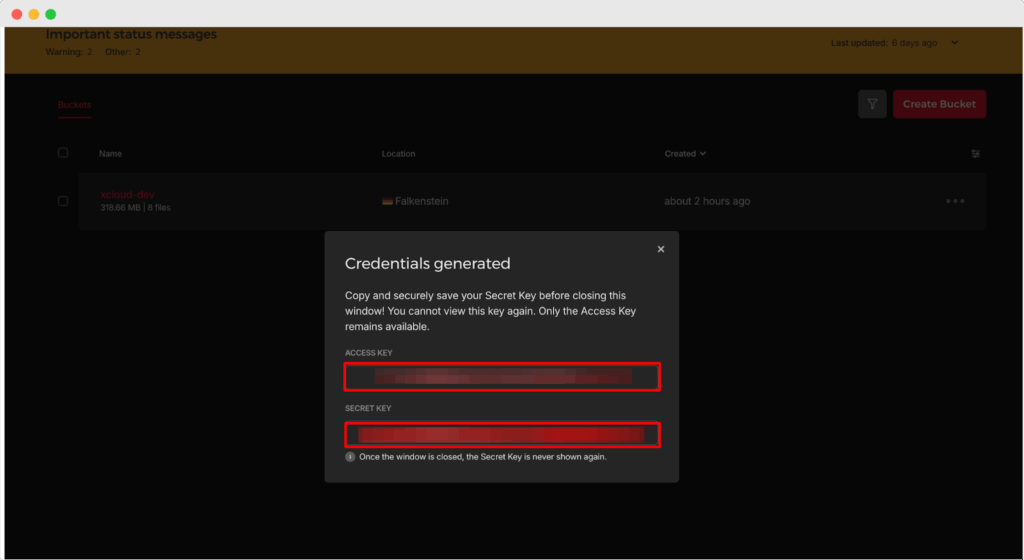Click inside the Secret Key field
Image resolution: width=1024 pixels, height=560 pixels.
point(502,435)
